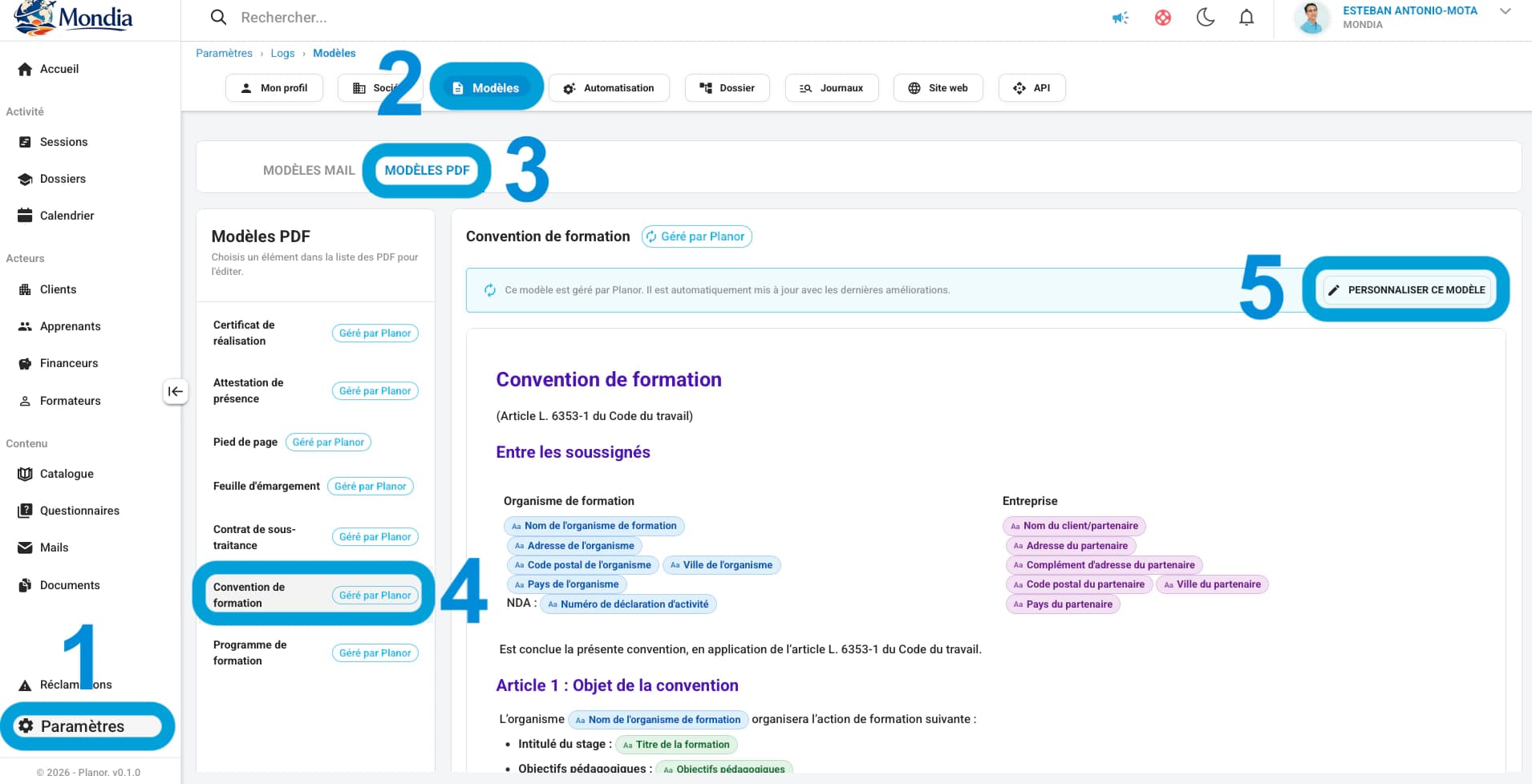Open the Questionnaires section
Screen dimensions: 1532x784
(x=79, y=511)
